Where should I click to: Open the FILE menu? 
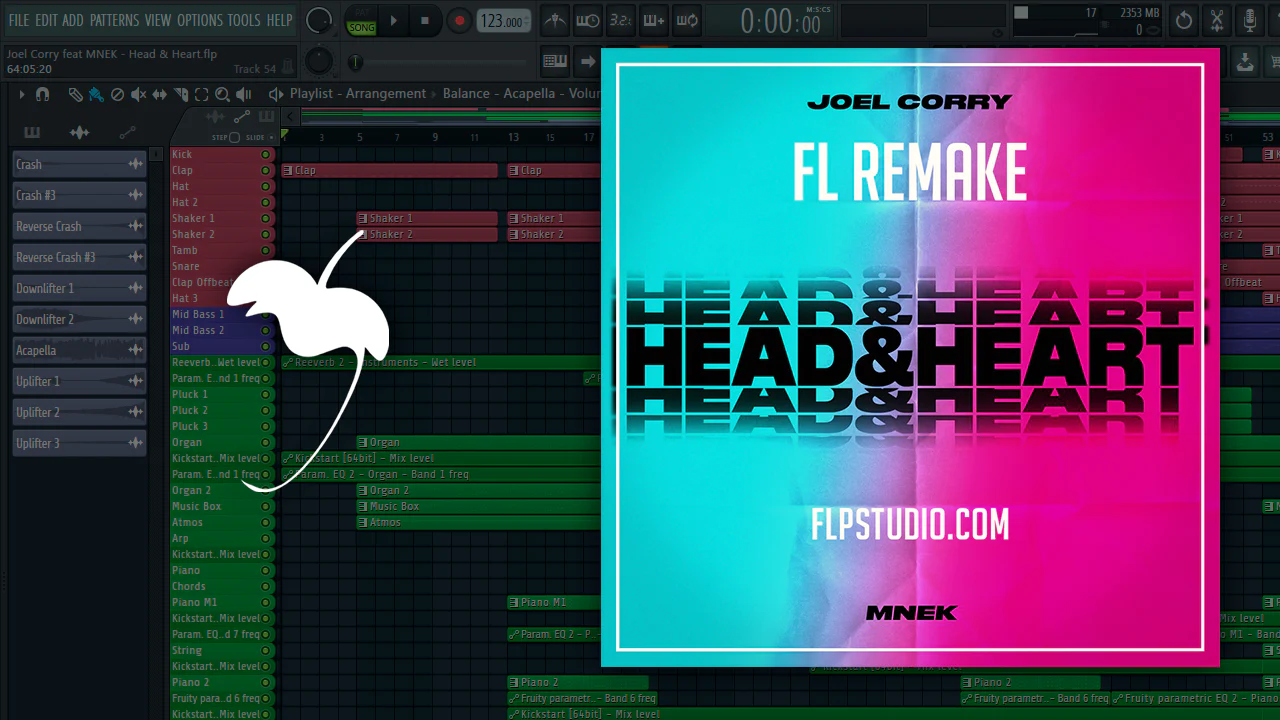click(19, 20)
